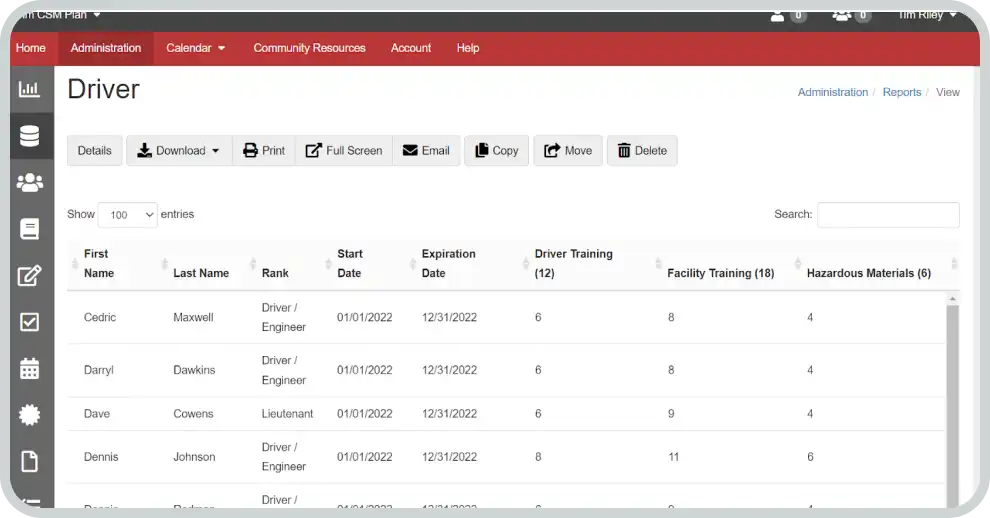Open the bar chart sidebar icon
This screenshot has width=990, height=518.
pos(30,90)
